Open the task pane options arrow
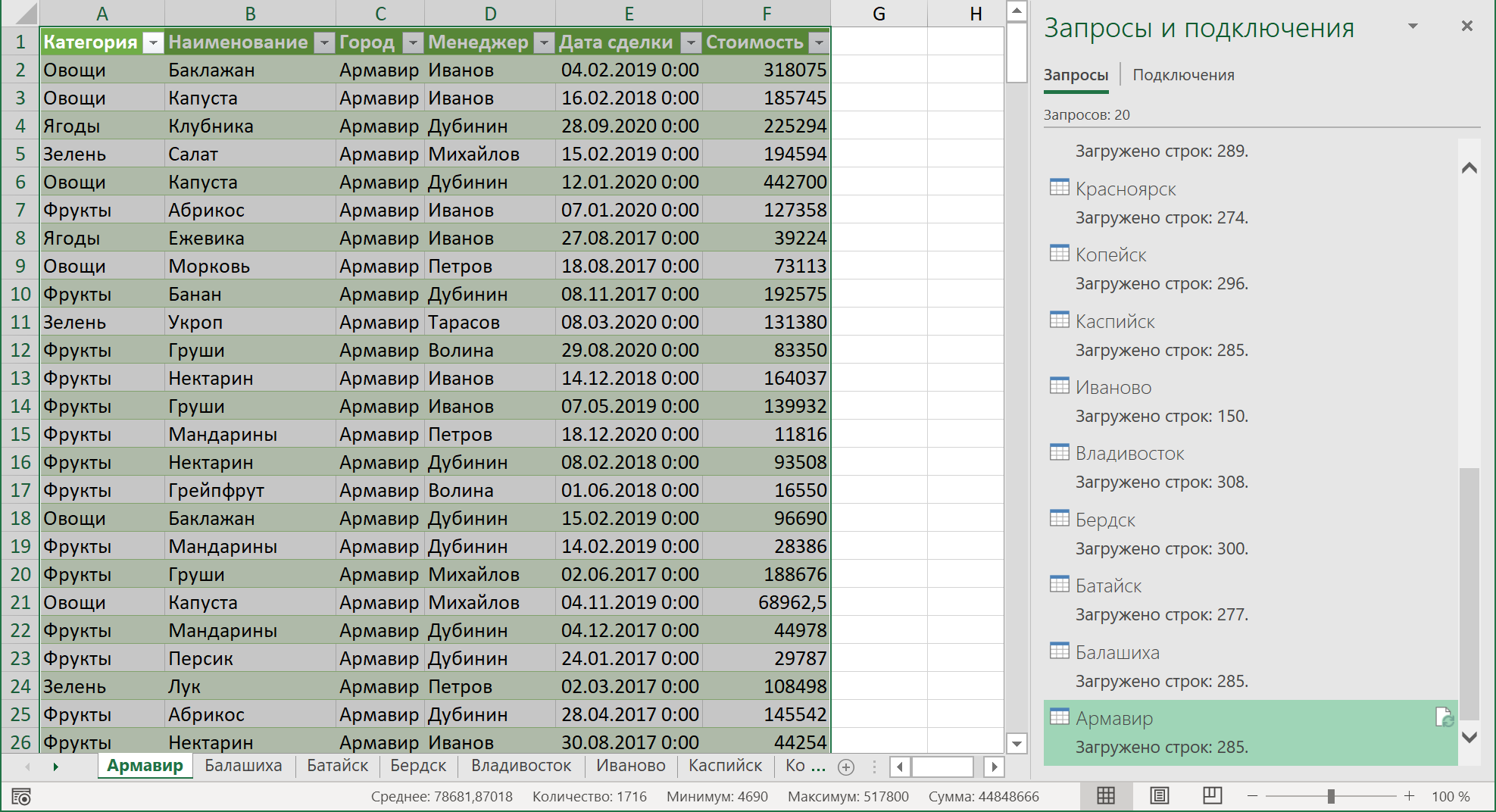Viewport: 1496px width, 812px height. [1413, 27]
